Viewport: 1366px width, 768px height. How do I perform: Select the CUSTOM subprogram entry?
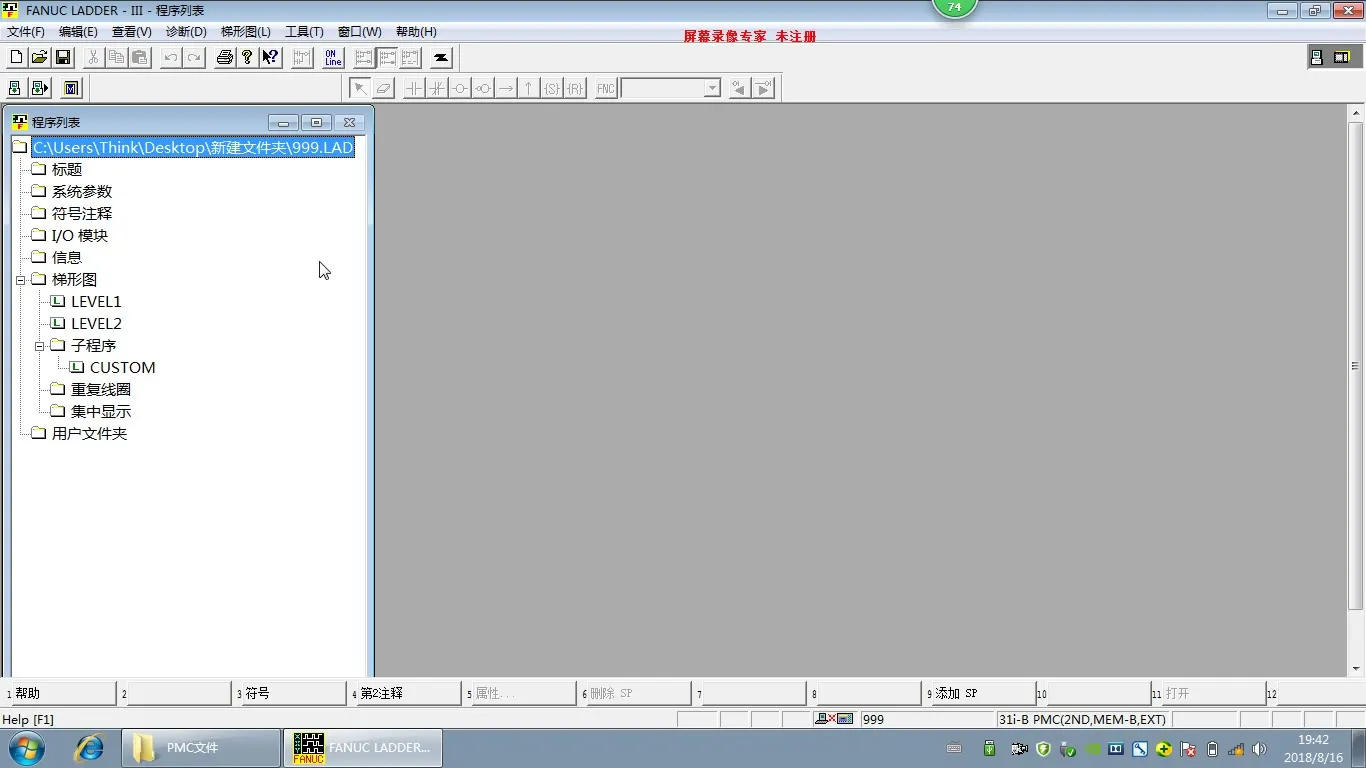[x=122, y=368]
